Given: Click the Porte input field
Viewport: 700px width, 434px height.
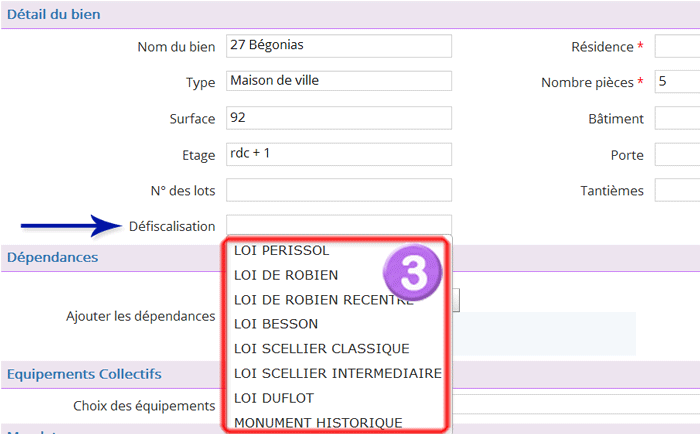Looking at the screenshot, I should [x=677, y=154].
